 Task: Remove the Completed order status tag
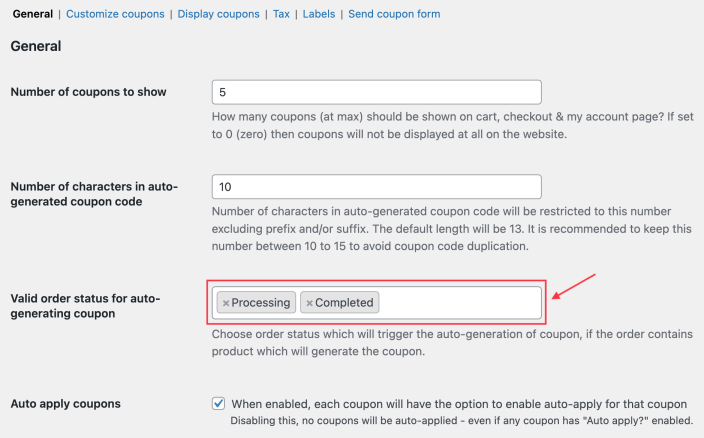pos(310,303)
